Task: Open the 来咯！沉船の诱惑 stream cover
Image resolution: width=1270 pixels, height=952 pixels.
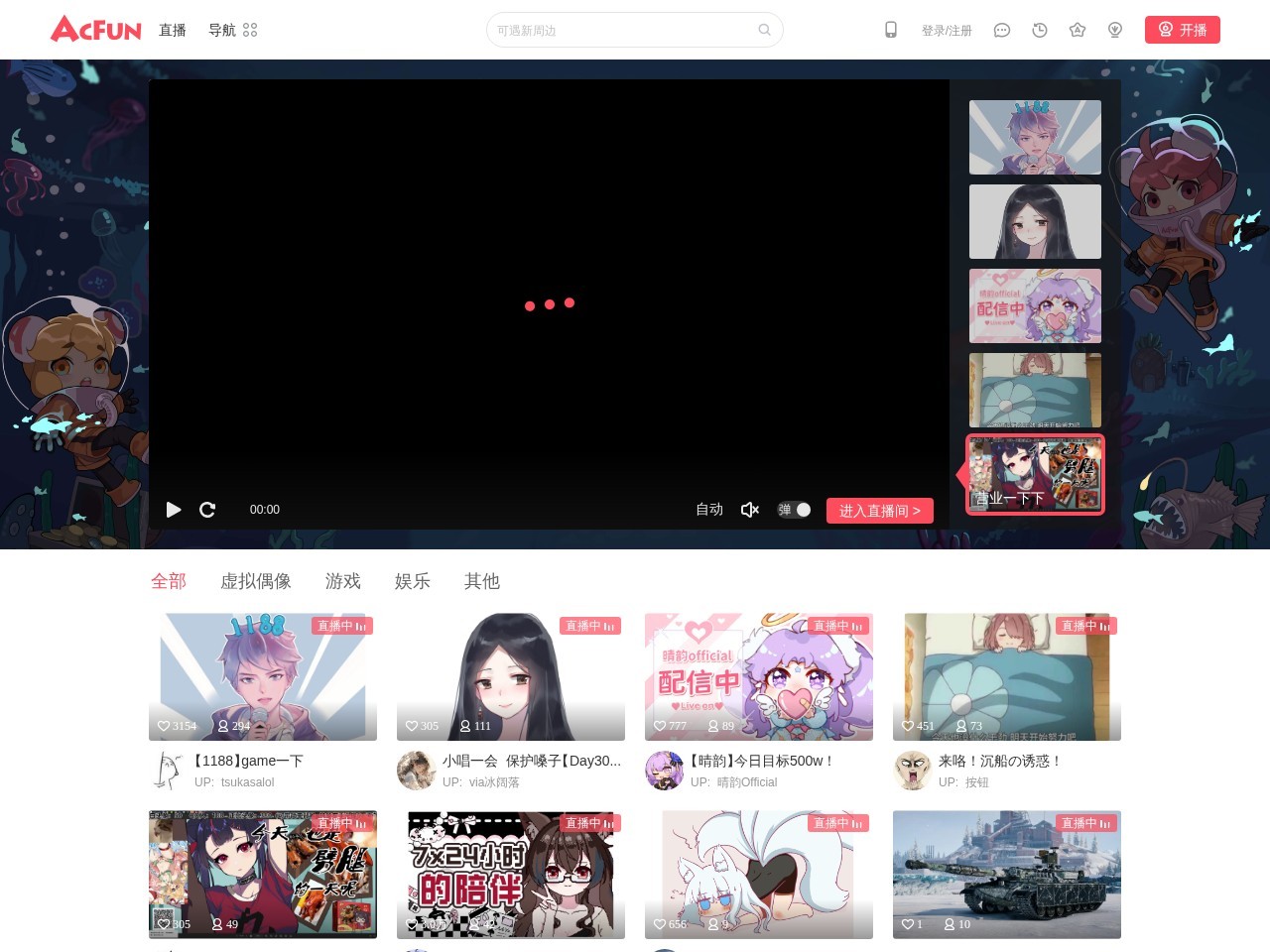Action: pos(1007,676)
